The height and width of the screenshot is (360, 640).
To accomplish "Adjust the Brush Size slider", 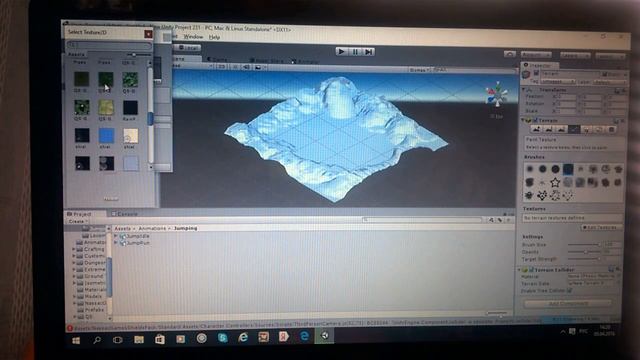I will tap(584, 244).
